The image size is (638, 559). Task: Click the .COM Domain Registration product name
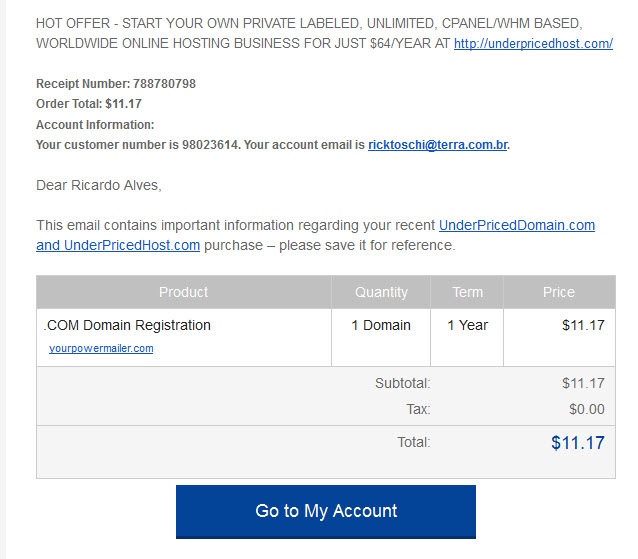click(x=128, y=325)
